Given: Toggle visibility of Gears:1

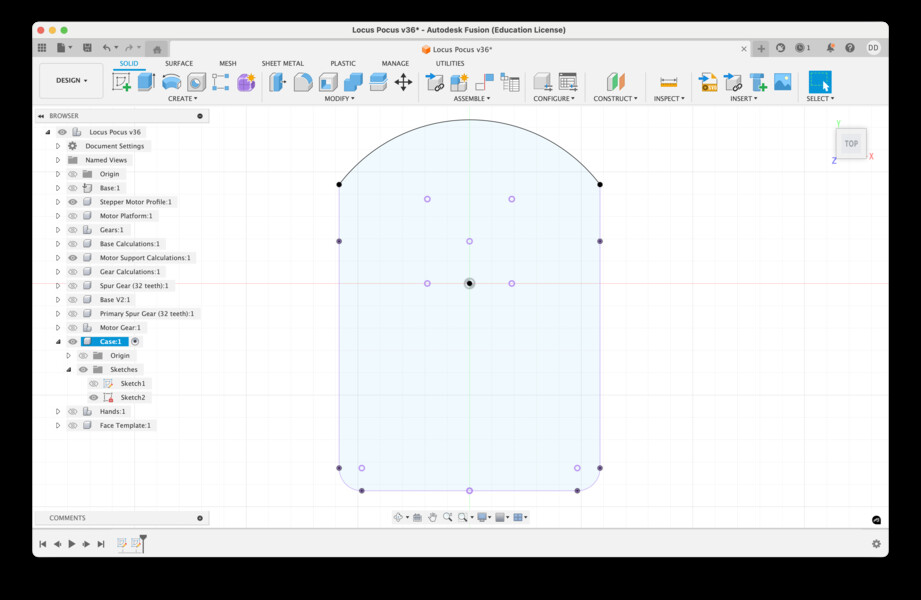Looking at the screenshot, I should (x=73, y=230).
